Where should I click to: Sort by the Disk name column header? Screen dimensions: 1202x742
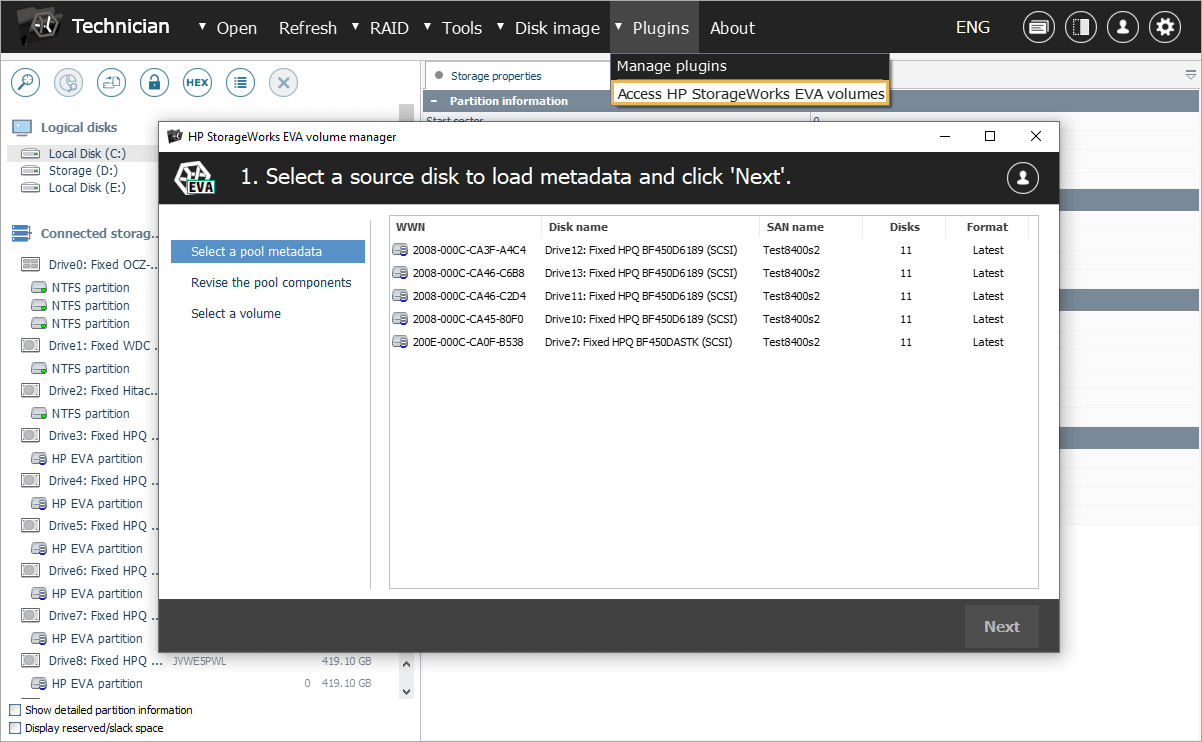tap(650, 227)
